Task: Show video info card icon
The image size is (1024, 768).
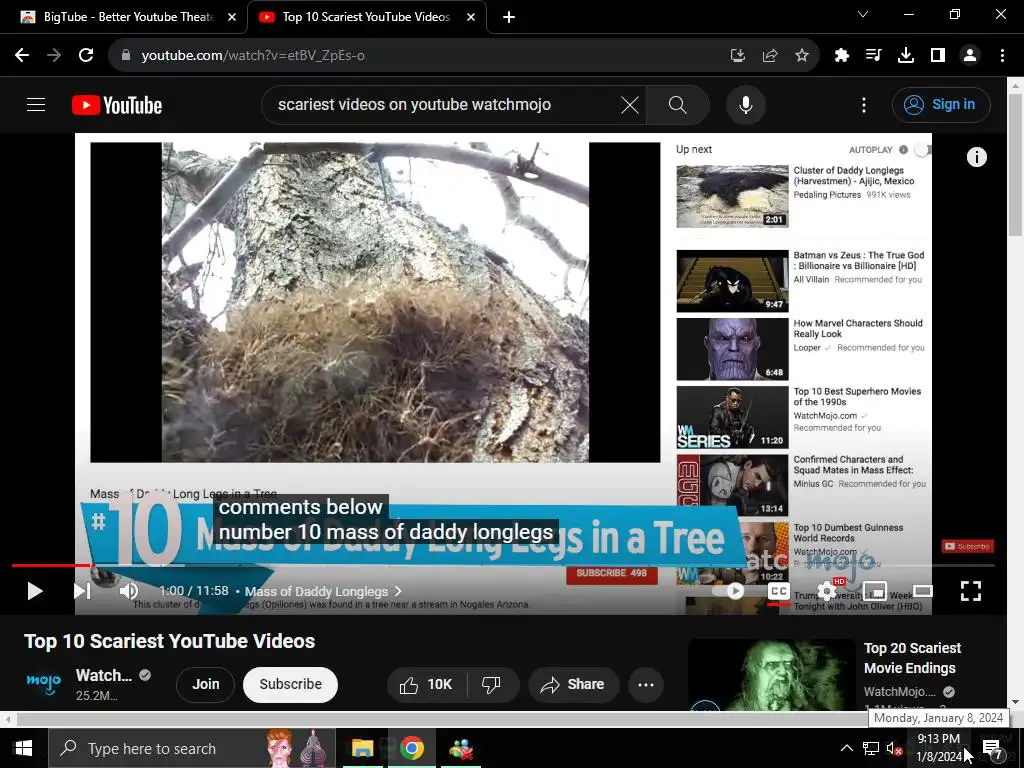Action: click(x=976, y=157)
